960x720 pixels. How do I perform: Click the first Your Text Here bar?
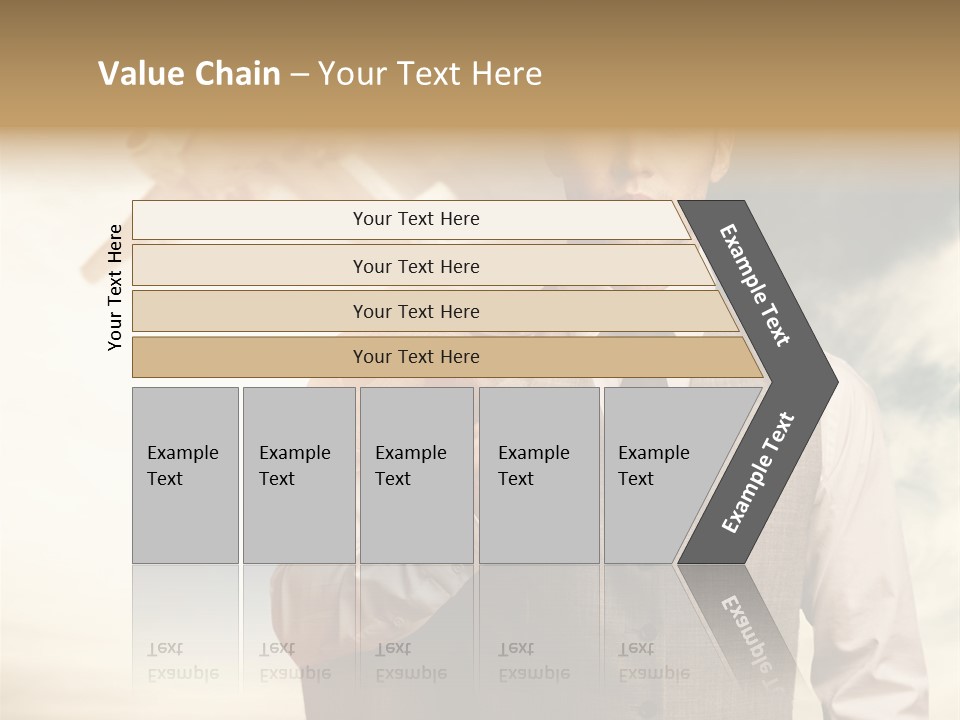[x=411, y=220]
